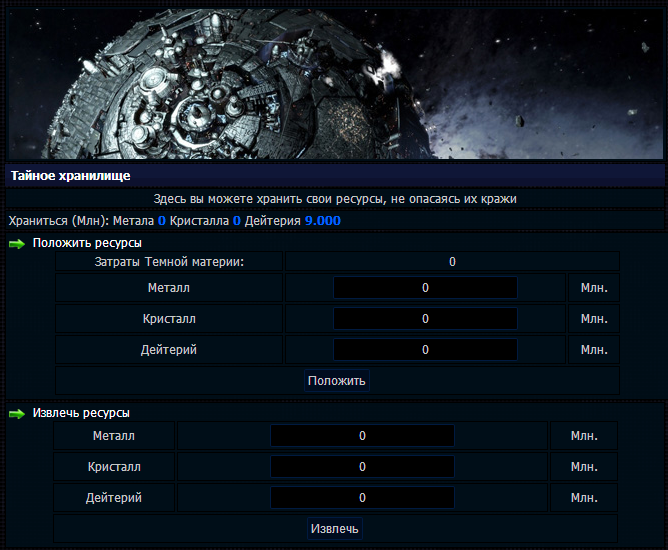Focus the Металл field under Извлечь ресурсы
668x550 pixels.
click(362, 436)
